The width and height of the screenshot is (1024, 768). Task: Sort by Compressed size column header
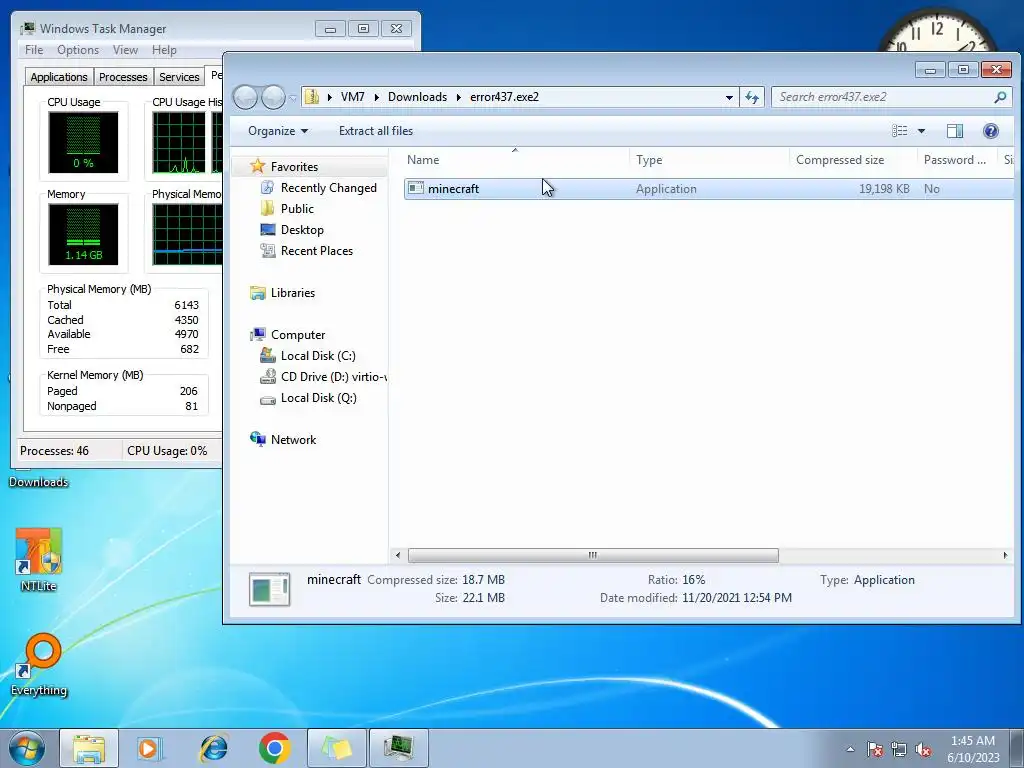point(853,160)
